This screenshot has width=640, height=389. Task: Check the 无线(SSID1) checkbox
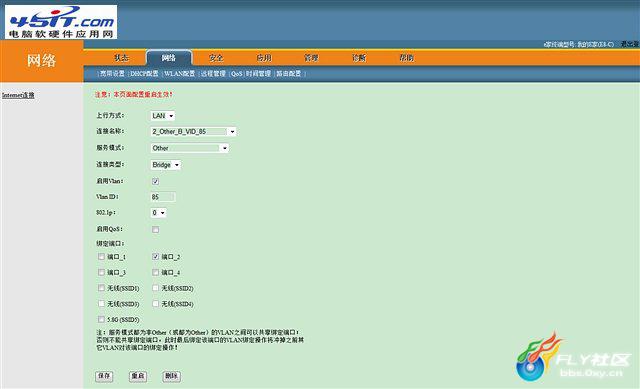tap(101, 288)
